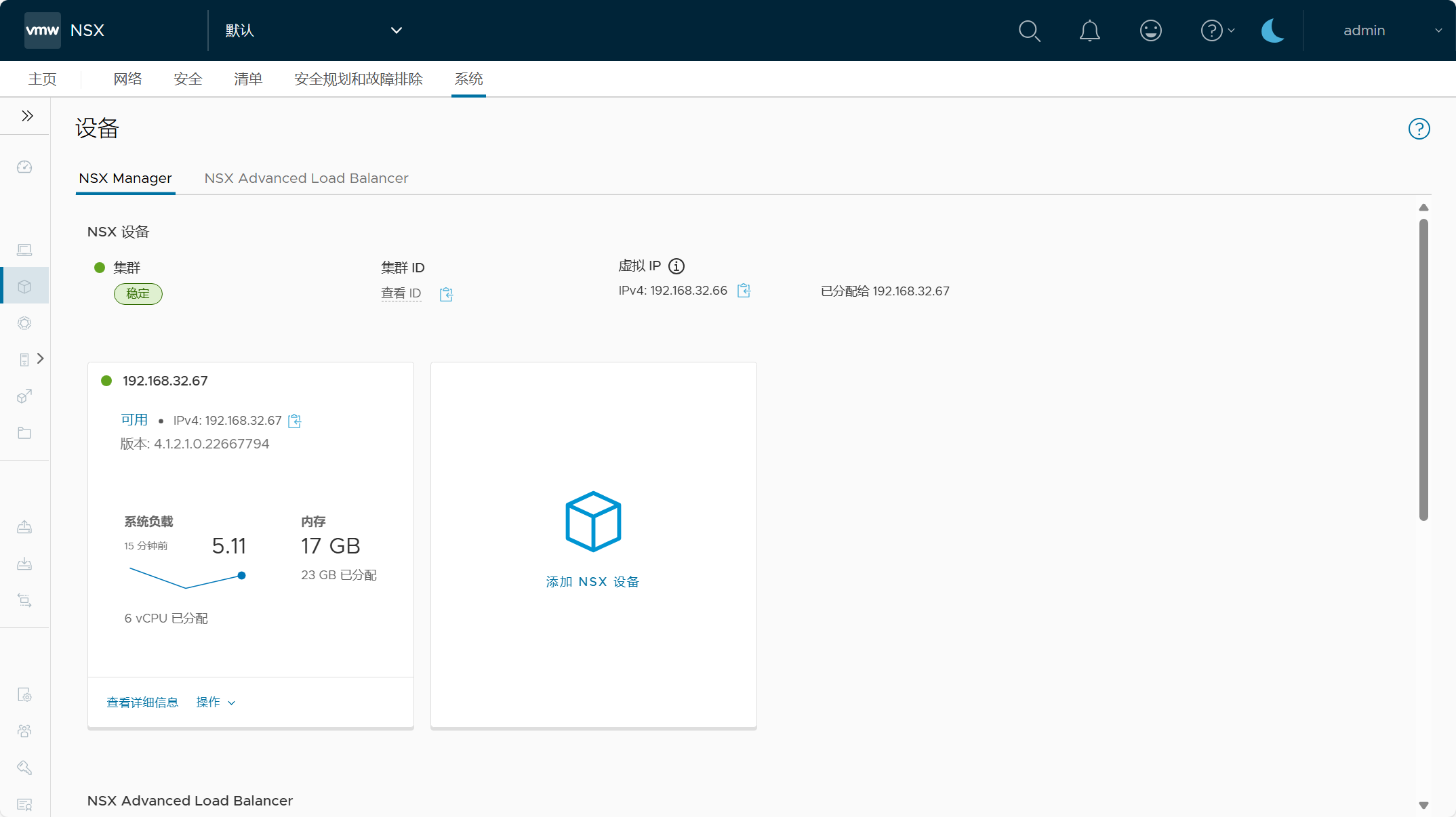
Task: Go to the 主页 tab
Action: tap(42, 79)
